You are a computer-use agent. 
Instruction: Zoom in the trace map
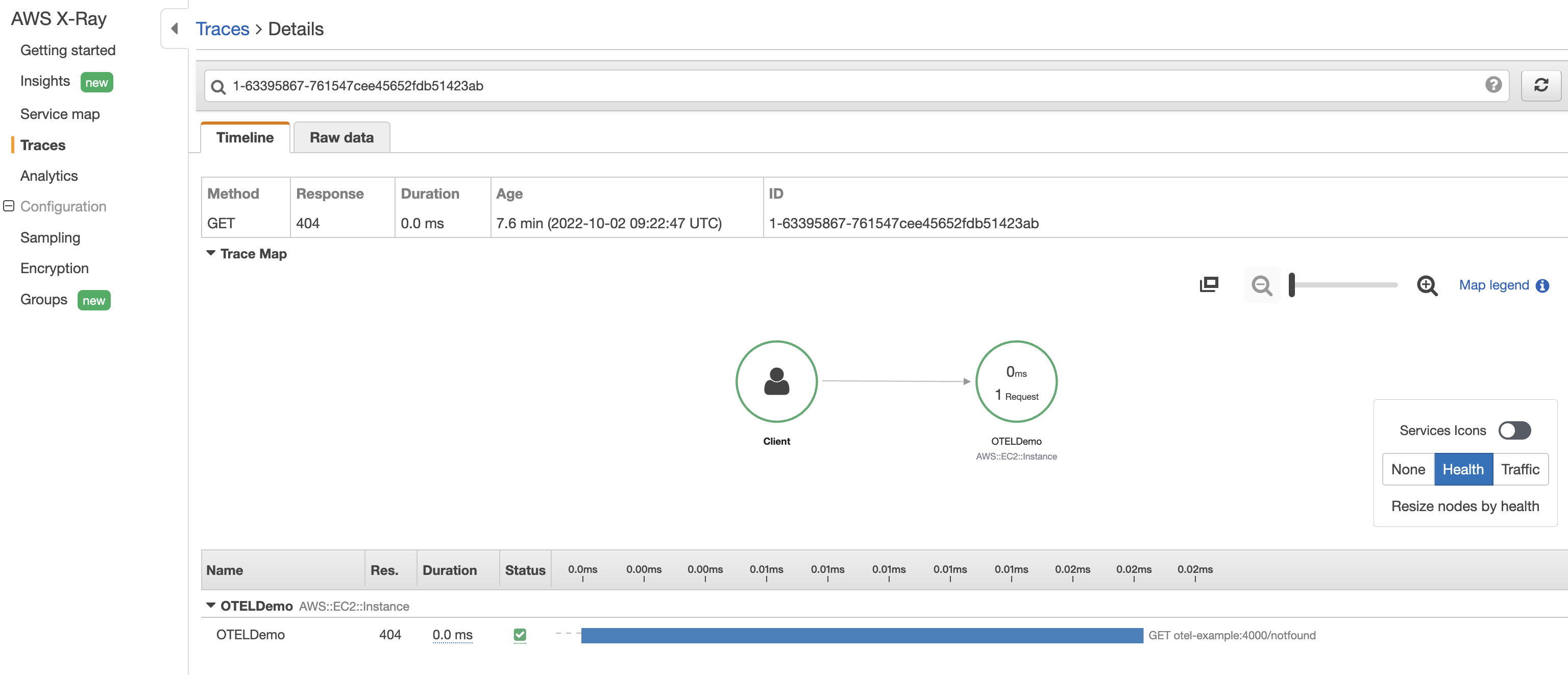point(1427,285)
